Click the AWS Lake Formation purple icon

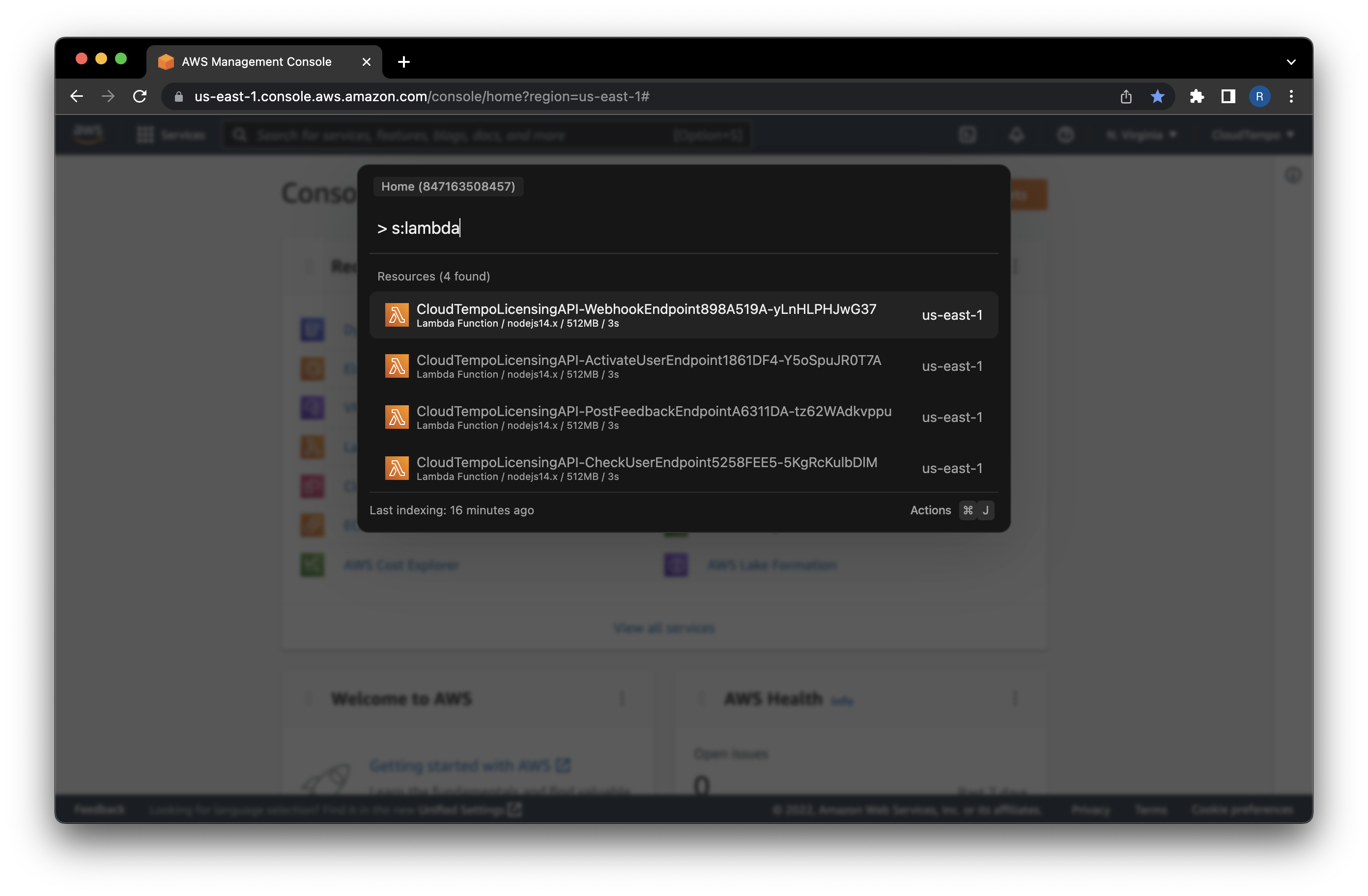[x=676, y=565]
